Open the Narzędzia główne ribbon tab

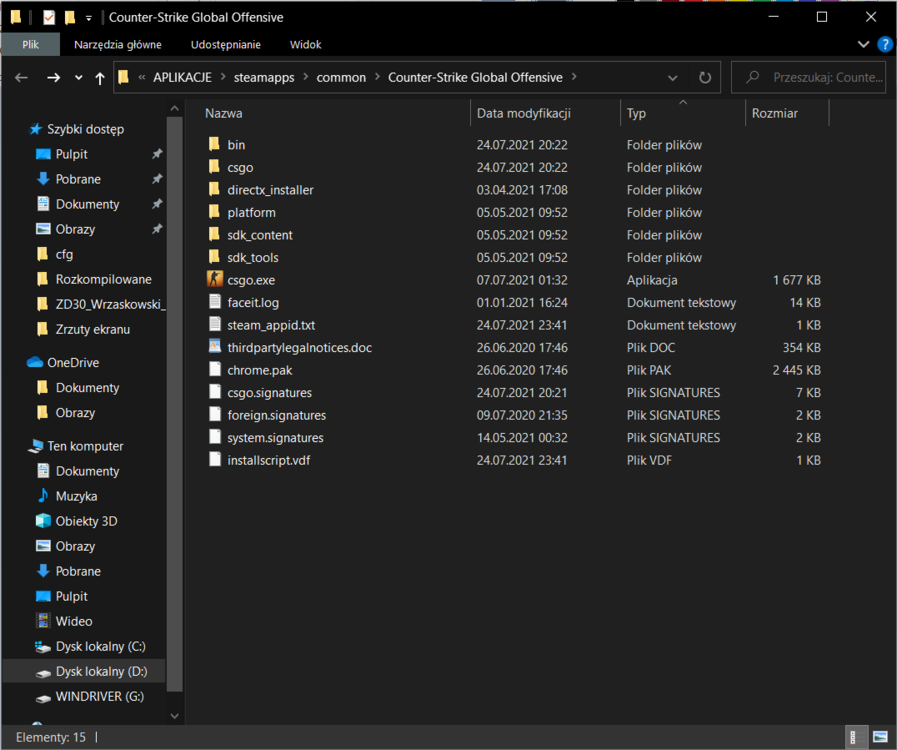tap(118, 45)
